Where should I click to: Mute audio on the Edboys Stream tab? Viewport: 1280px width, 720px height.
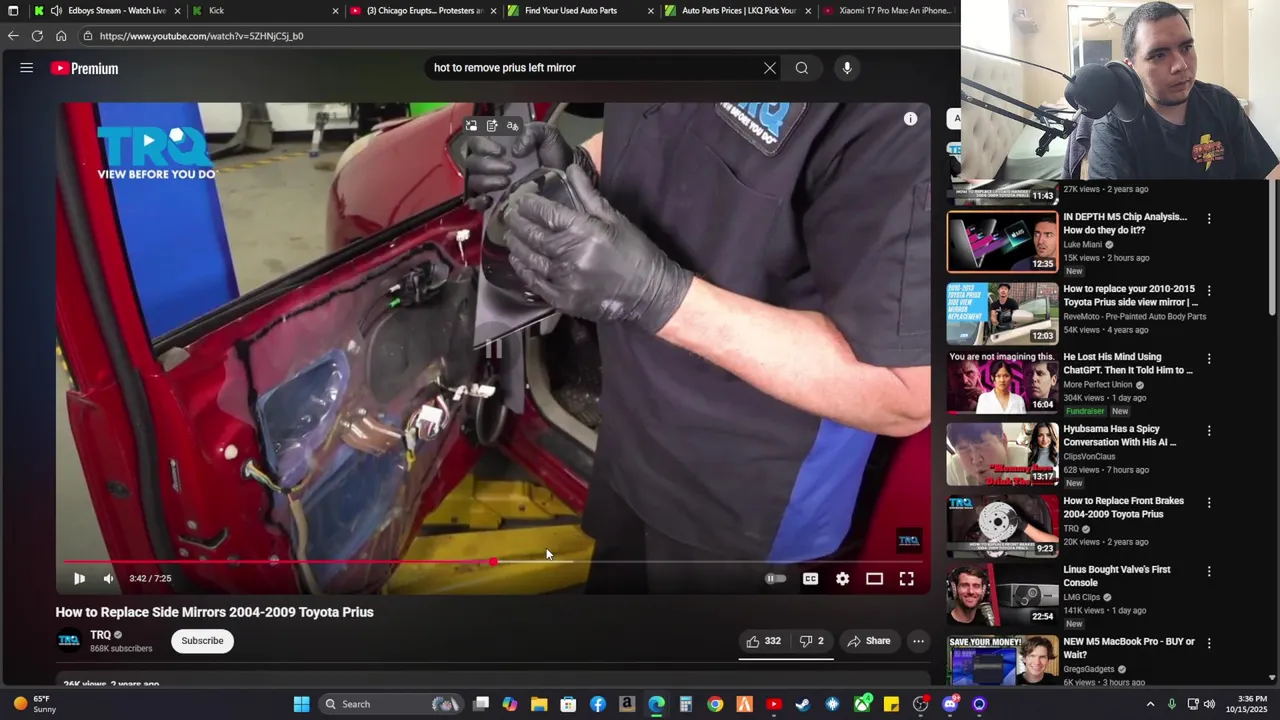tap(56, 11)
